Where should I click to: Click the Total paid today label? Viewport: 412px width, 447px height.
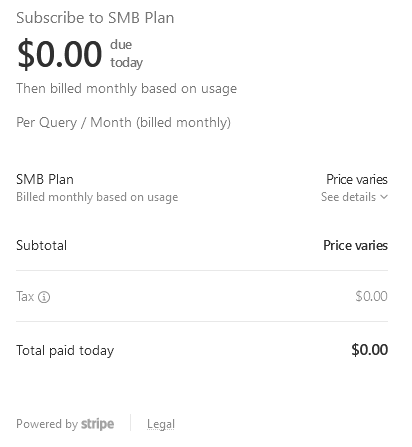[65, 350]
